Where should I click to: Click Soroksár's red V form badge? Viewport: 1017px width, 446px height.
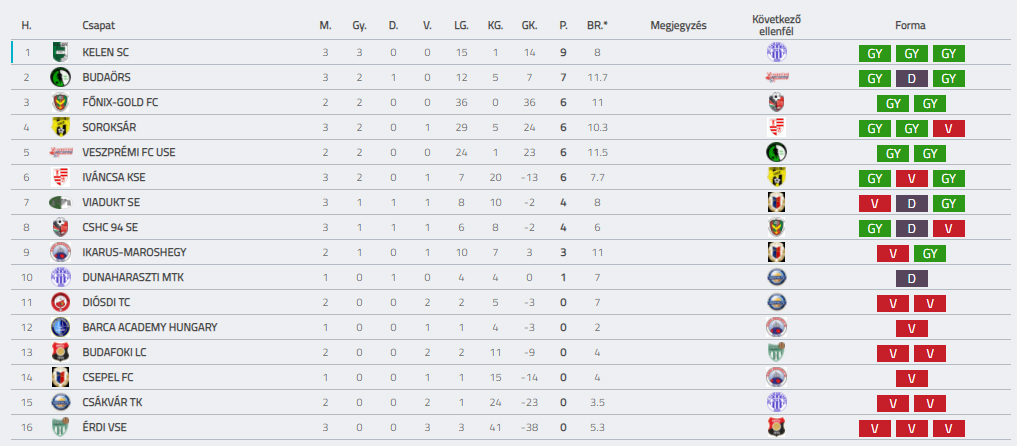point(948,128)
